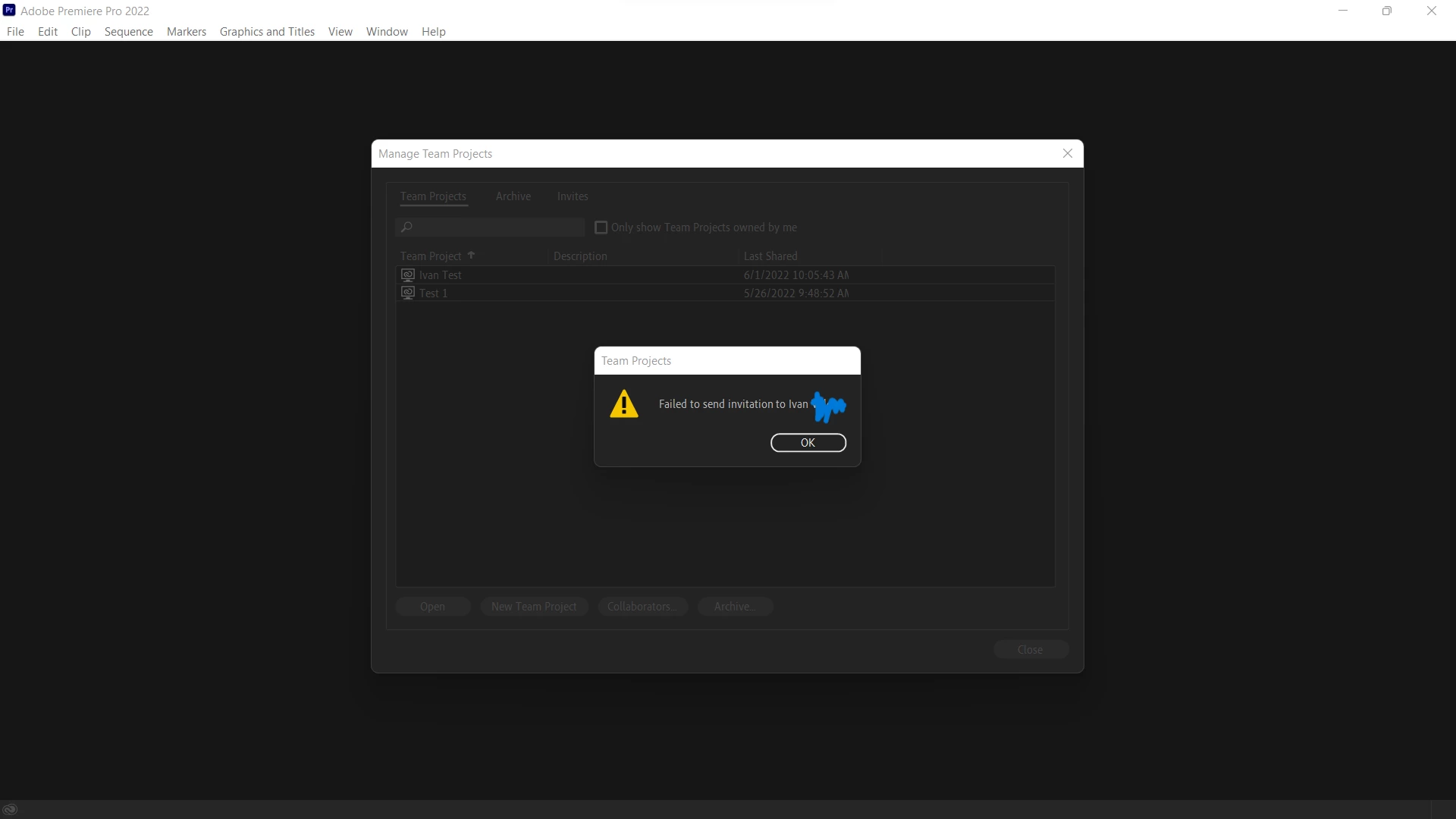1456x819 pixels.
Task: Open the Graphics and Titles menu
Action: 267,32
